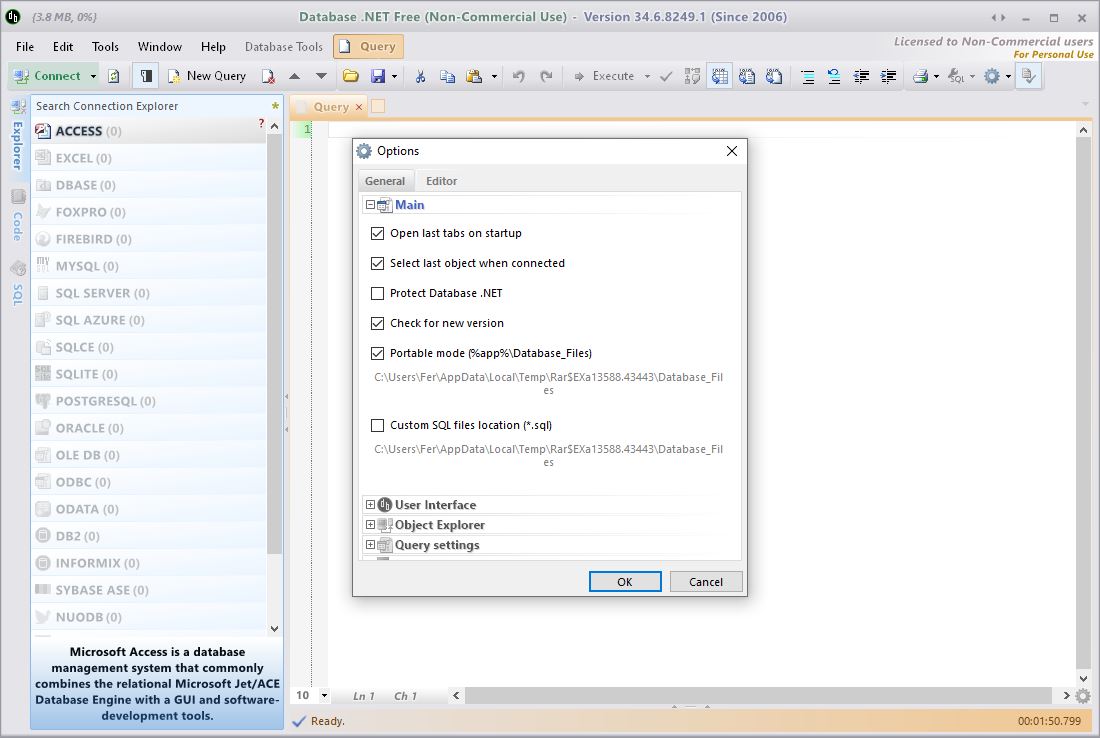Collapse the Main section in Options
Screen dimensions: 1100x738
(370, 205)
